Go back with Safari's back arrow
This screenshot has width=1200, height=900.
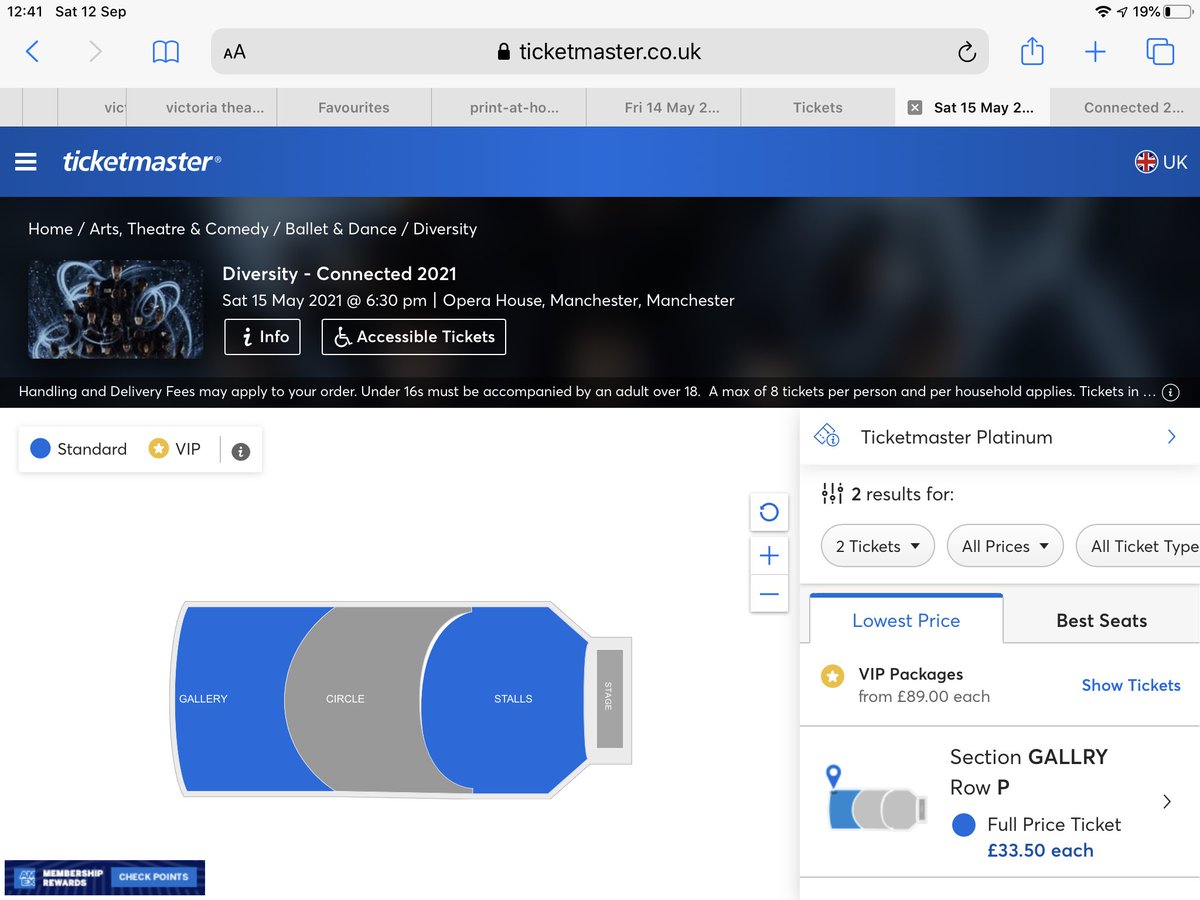32,51
